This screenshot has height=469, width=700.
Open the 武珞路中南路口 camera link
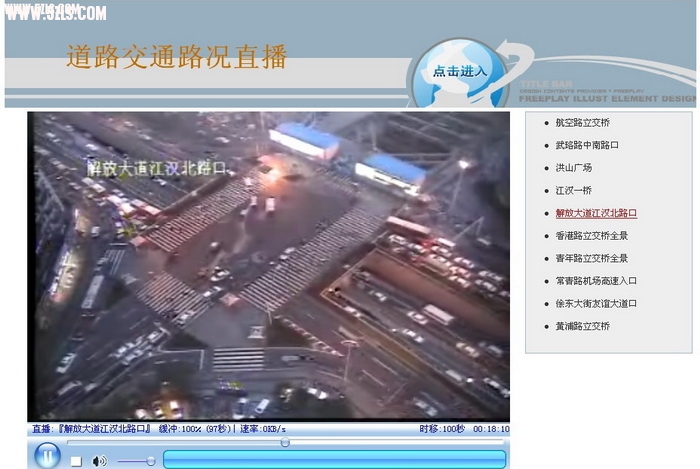tap(587, 145)
